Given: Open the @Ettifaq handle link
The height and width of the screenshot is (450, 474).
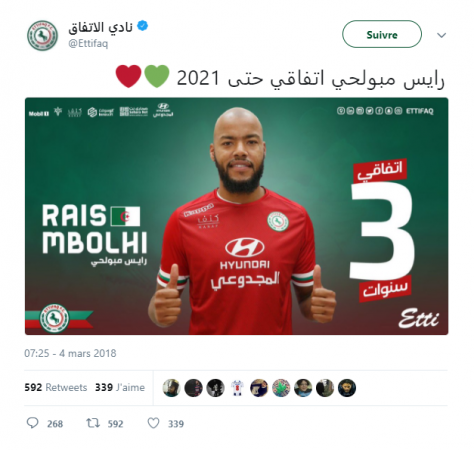Looking at the screenshot, I should pos(88,43).
